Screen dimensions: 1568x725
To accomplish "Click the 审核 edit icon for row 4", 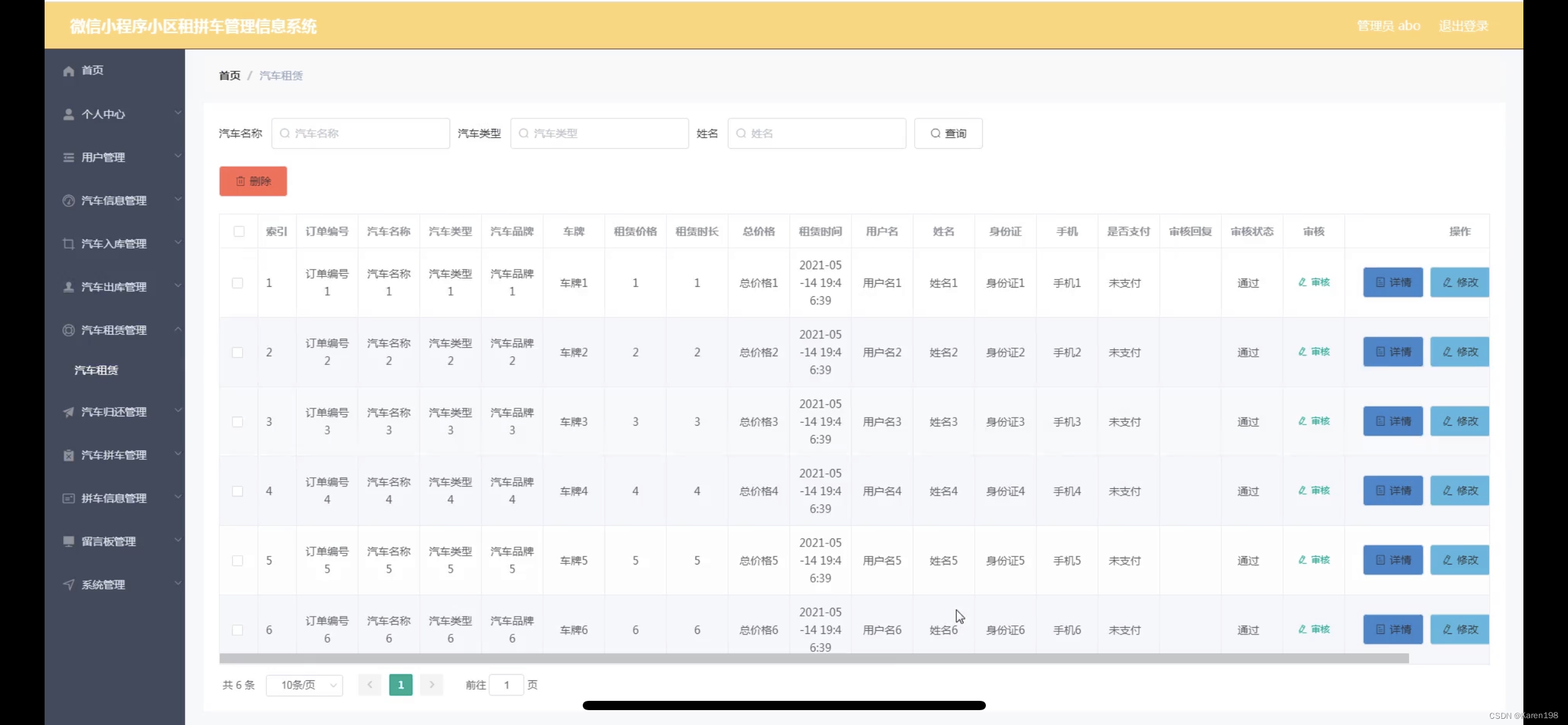I will tap(1302, 490).
